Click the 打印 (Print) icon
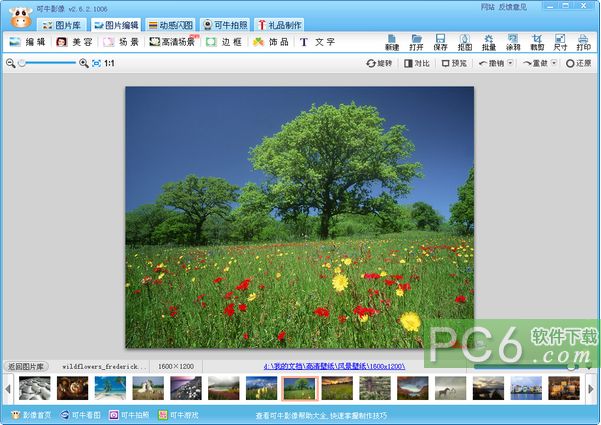The height and width of the screenshot is (425, 601). (583, 41)
